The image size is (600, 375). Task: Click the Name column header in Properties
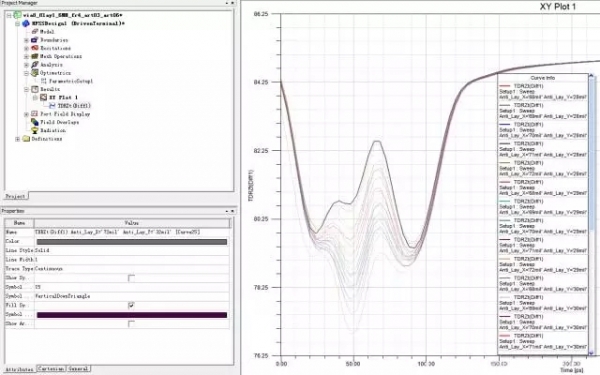click(19, 223)
